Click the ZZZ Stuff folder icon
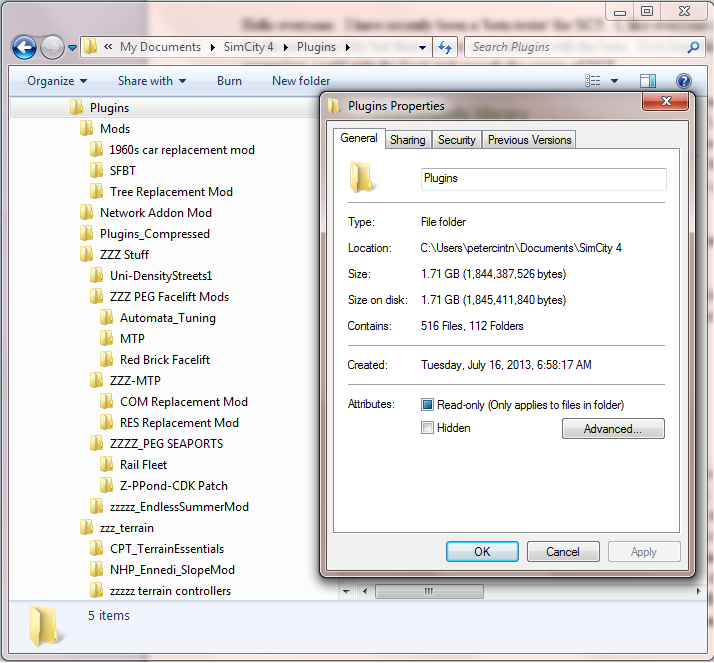This screenshot has height=663, width=714. pyautogui.click(x=87, y=255)
